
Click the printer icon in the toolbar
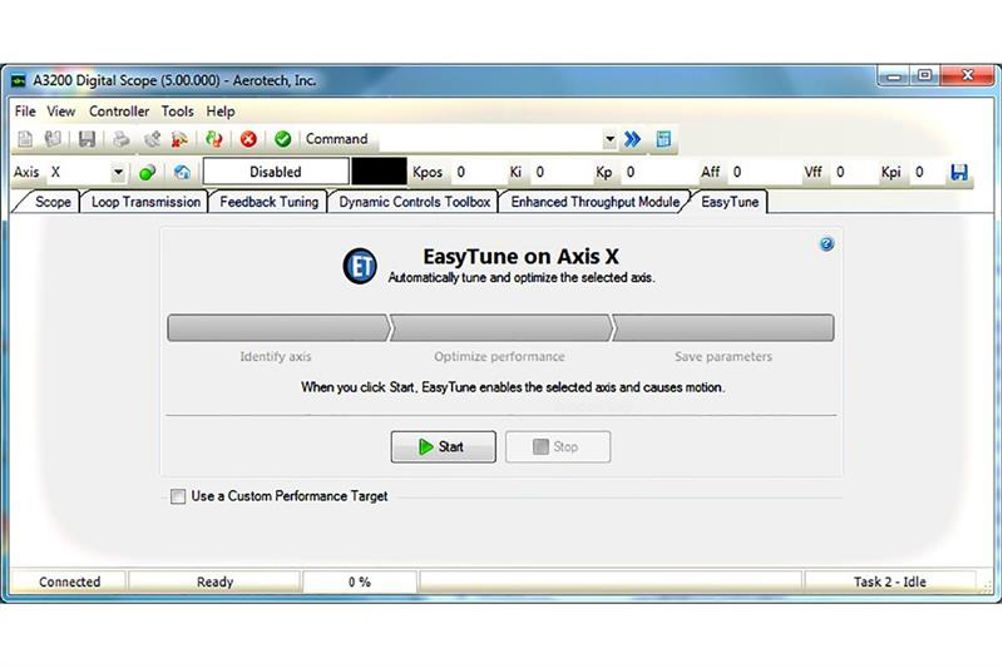tap(121, 139)
